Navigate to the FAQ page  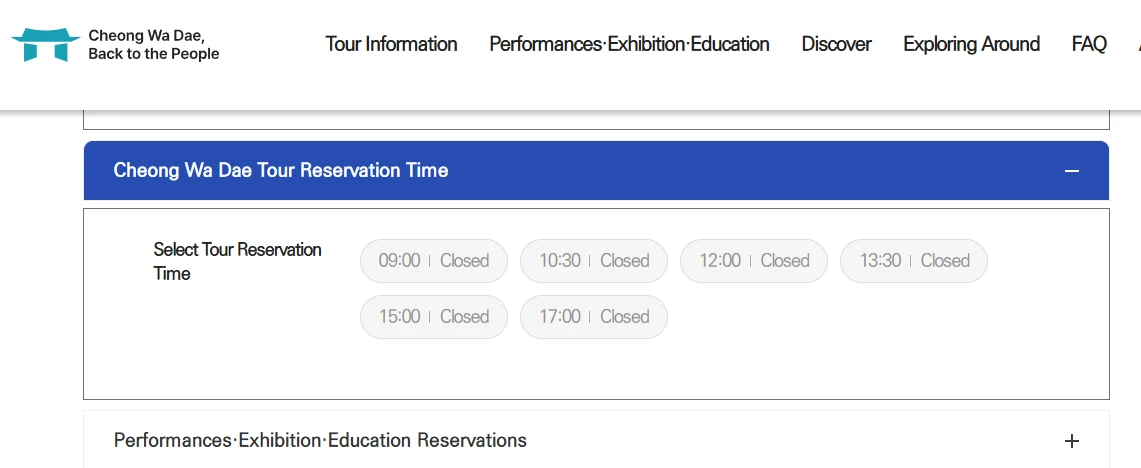click(1089, 44)
